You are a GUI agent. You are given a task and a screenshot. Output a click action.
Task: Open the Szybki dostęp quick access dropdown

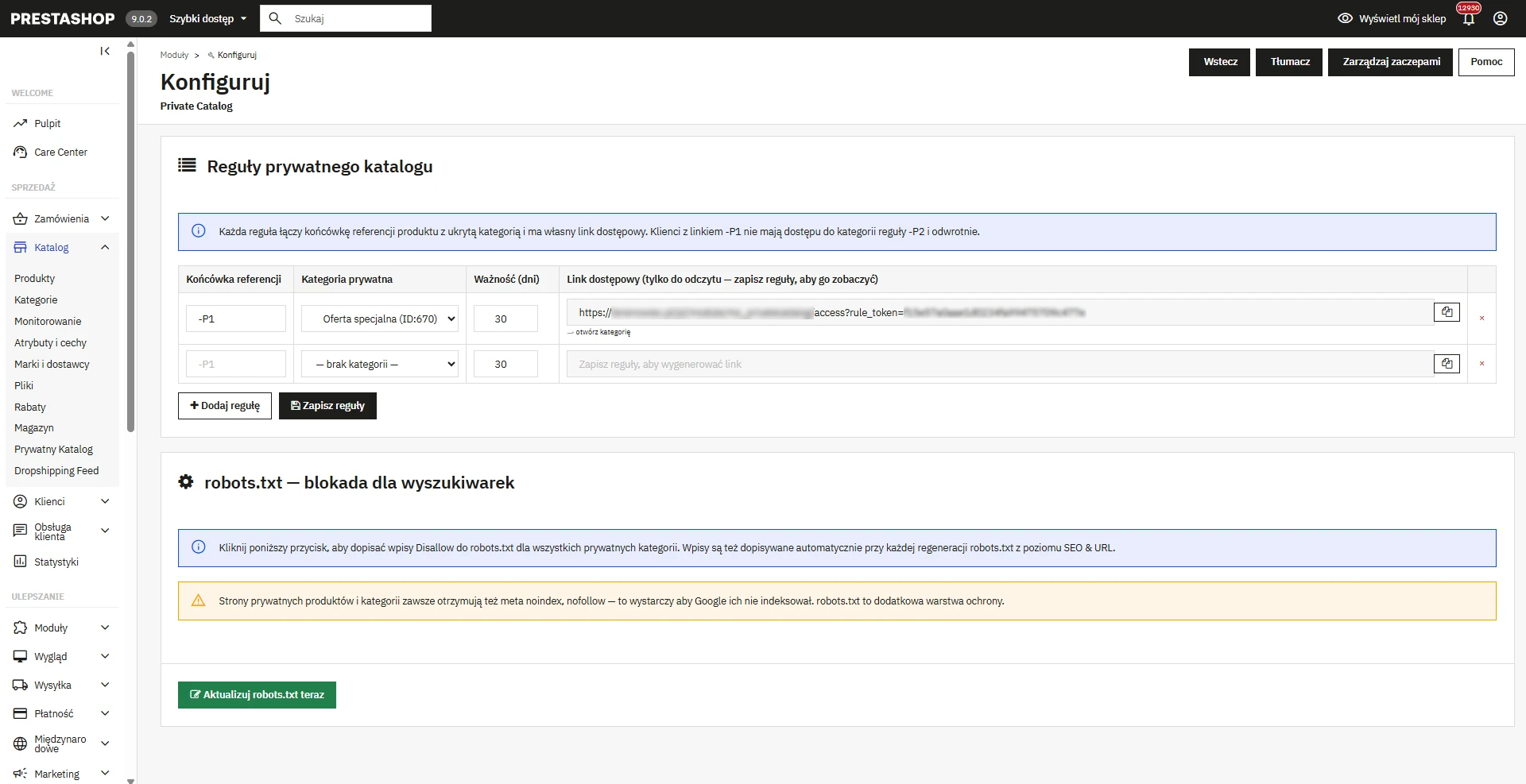(207, 18)
